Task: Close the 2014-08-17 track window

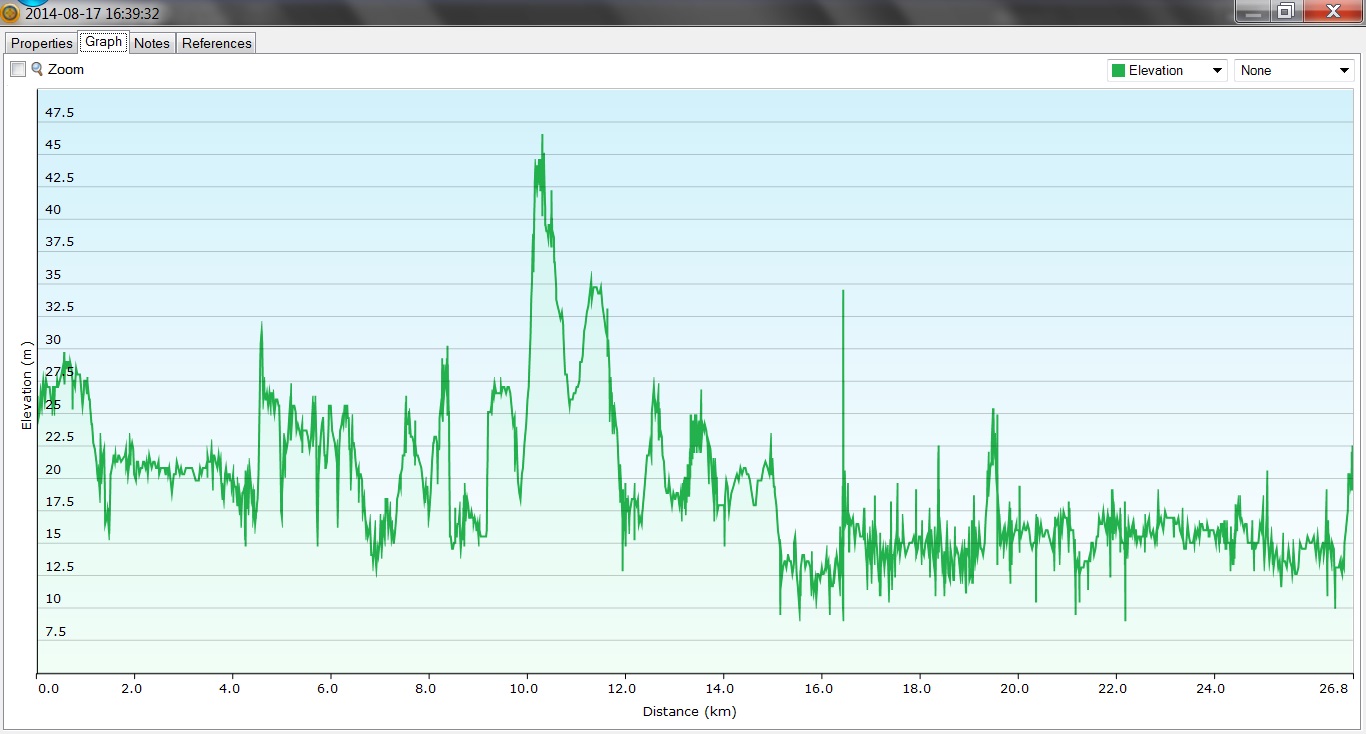Action: click(1332, 12)
